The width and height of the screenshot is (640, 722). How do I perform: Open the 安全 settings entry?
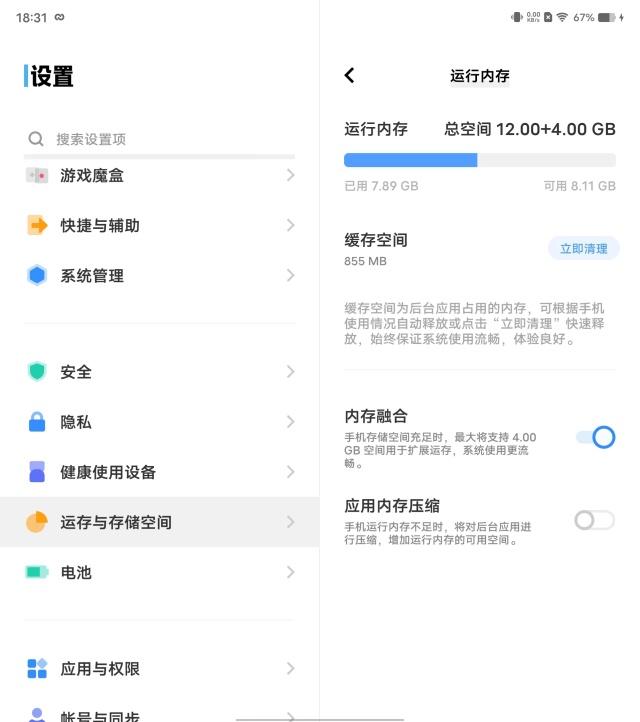tap(76, 372)
